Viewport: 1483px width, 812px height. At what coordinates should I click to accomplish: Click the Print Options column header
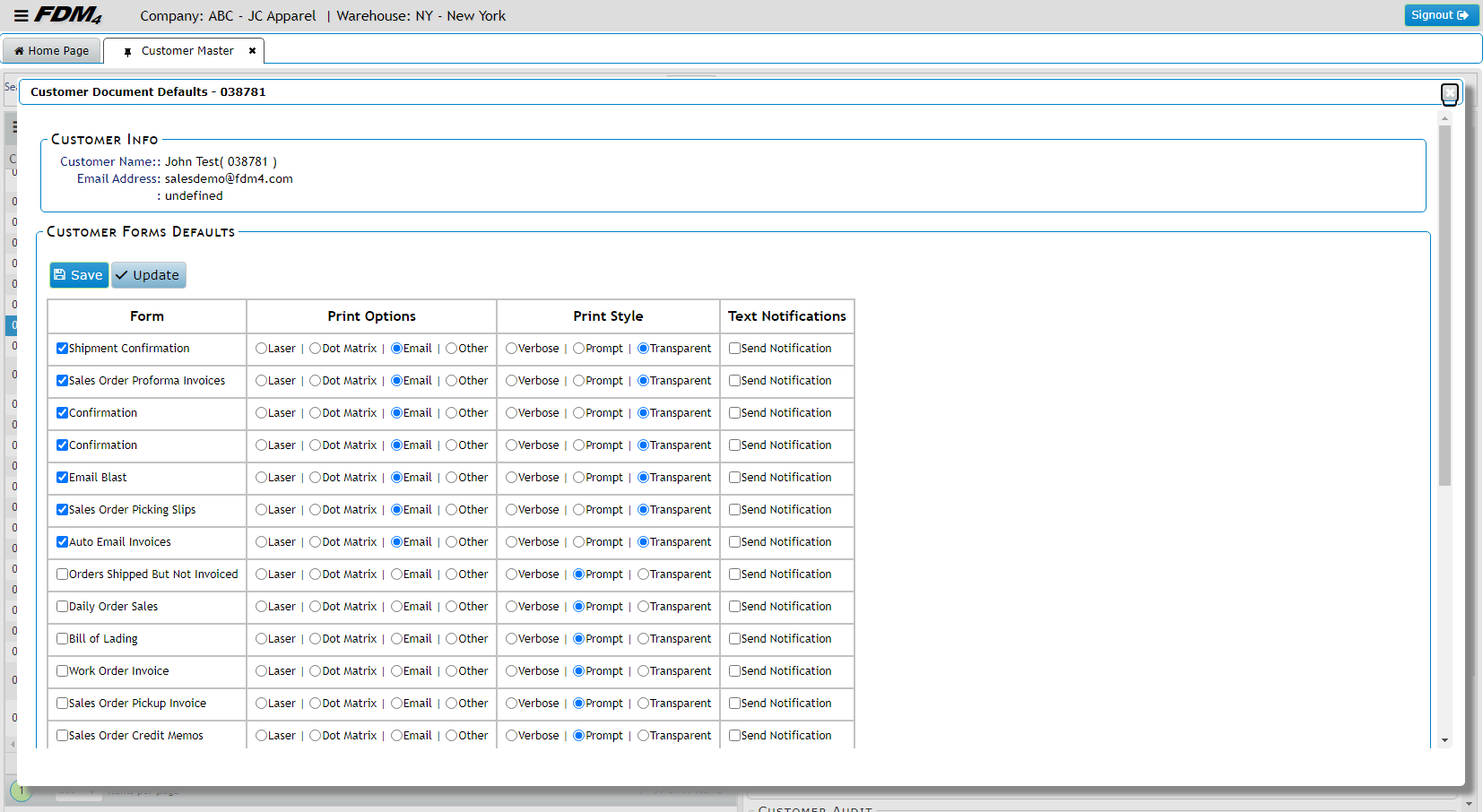tap(371, 316)
